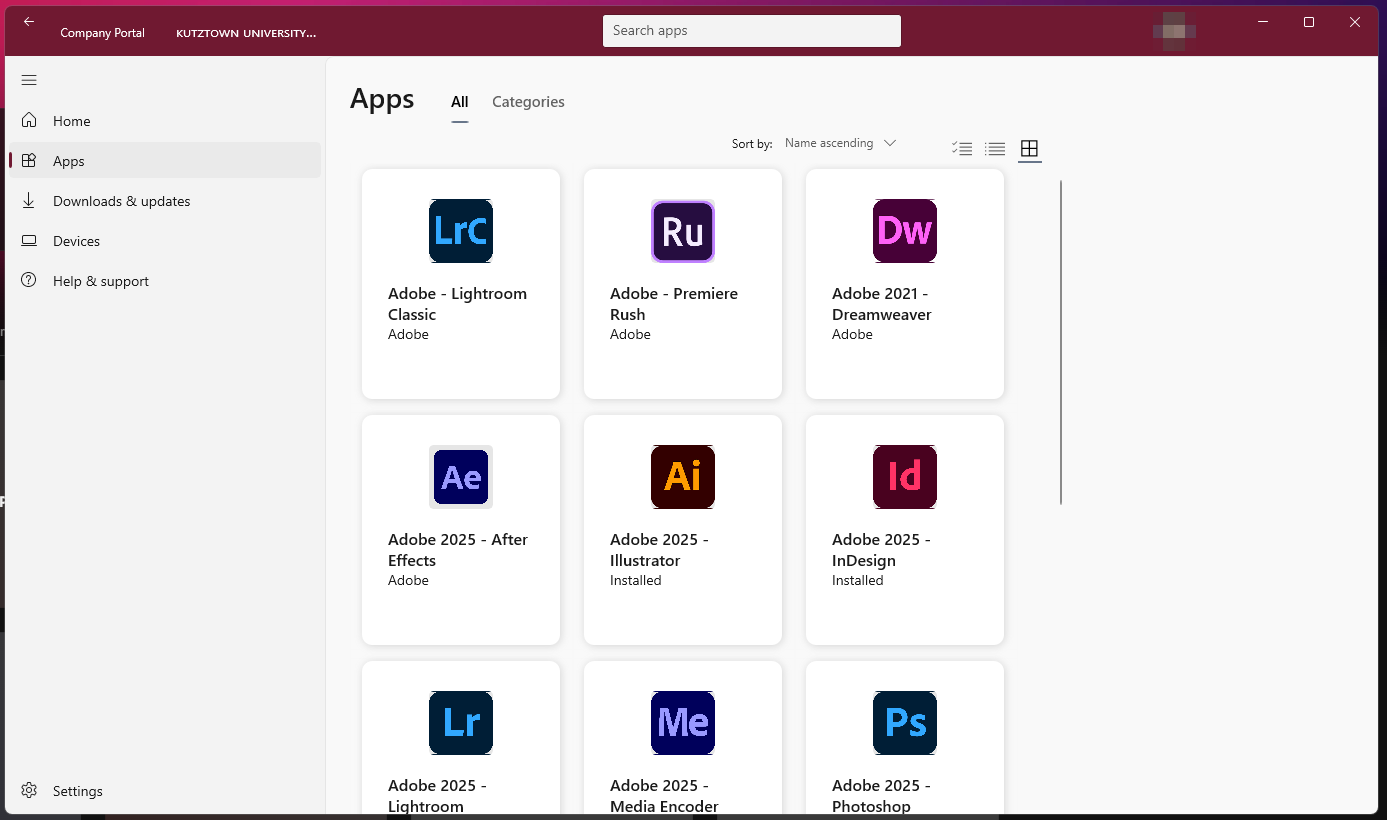This screenshot has height=820, width=1387.
Task: Open the Photoshop Ps icon
Action: click(x=905, y=723)
